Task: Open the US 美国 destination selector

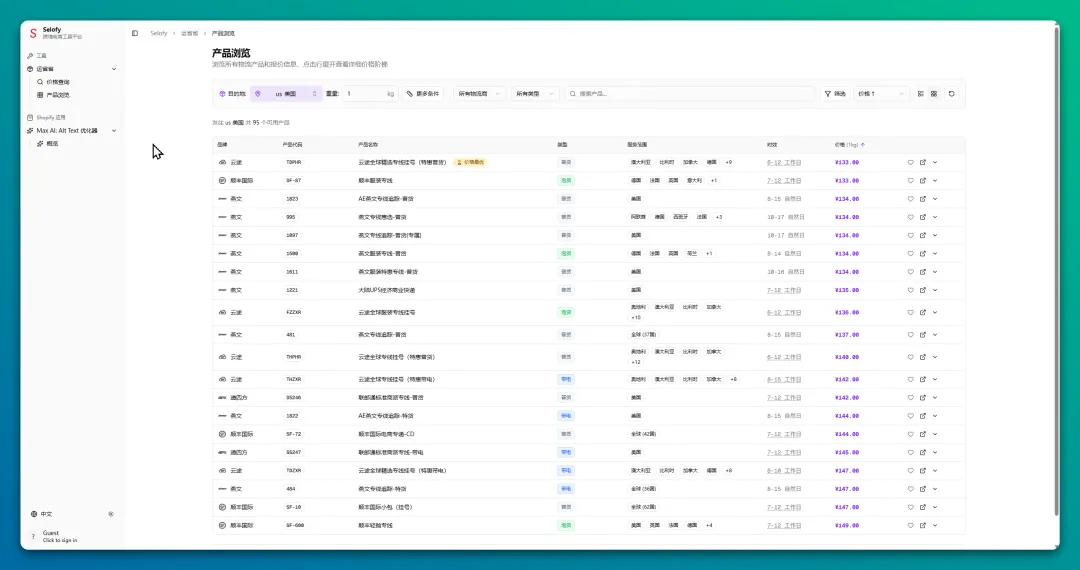Action: tap(286, 94)
